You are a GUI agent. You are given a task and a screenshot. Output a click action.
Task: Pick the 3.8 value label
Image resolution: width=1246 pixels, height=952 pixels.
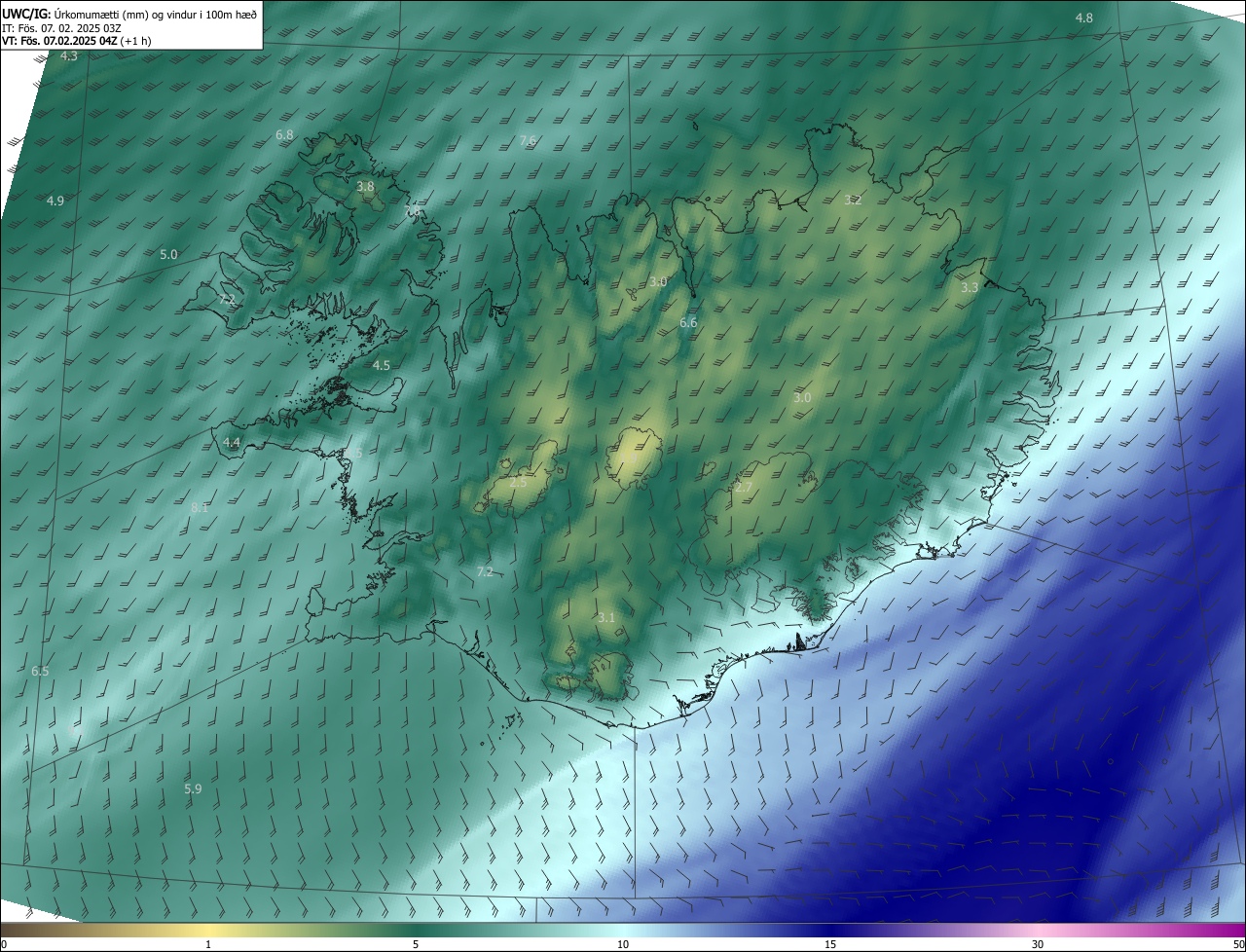point(365,186)
